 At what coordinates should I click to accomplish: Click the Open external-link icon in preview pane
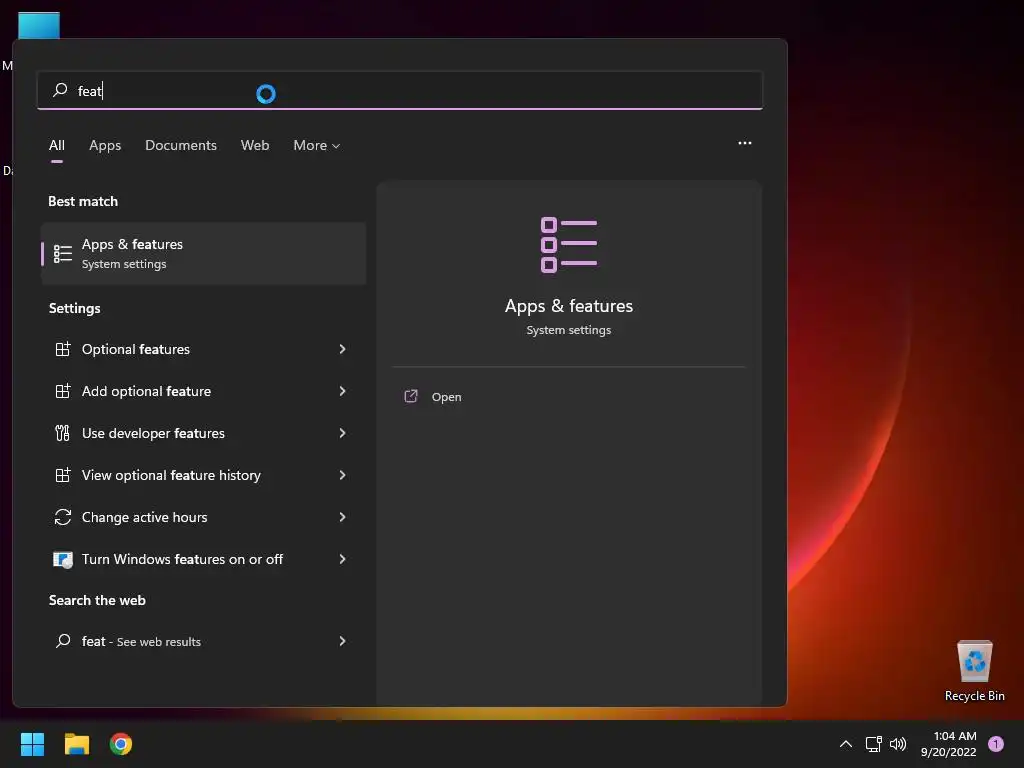click(411, 396)
